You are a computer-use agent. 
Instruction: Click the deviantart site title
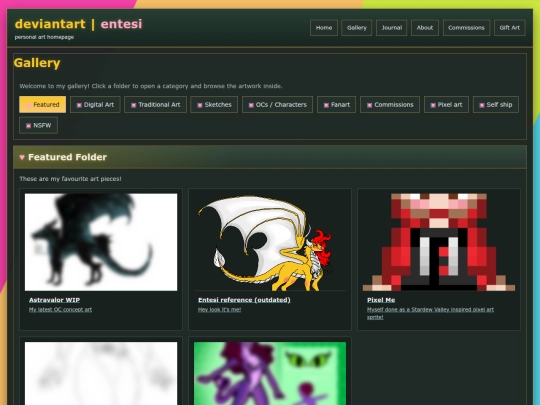pos(50,24)
